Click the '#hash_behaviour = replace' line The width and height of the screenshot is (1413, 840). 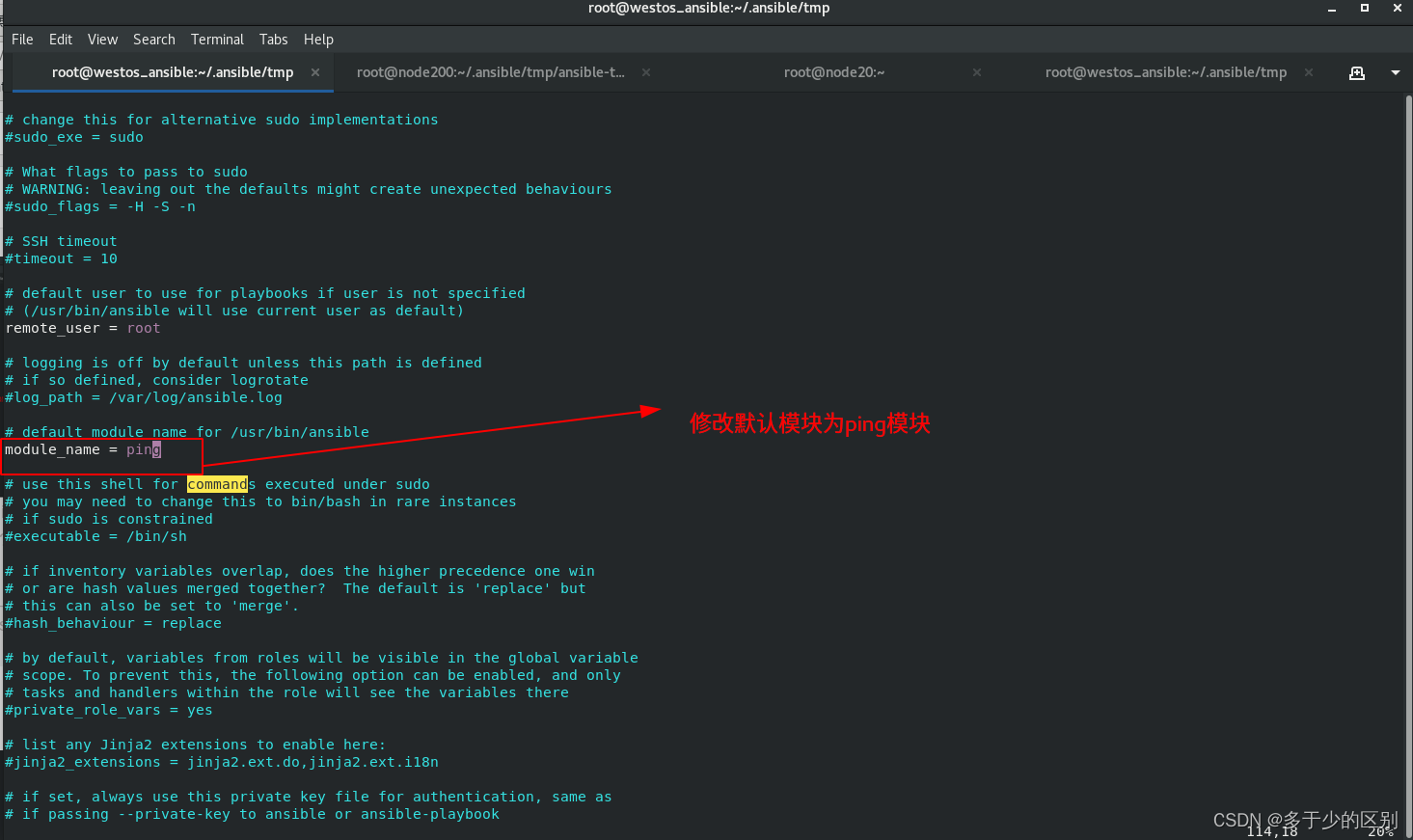click(x=114, y=623)
